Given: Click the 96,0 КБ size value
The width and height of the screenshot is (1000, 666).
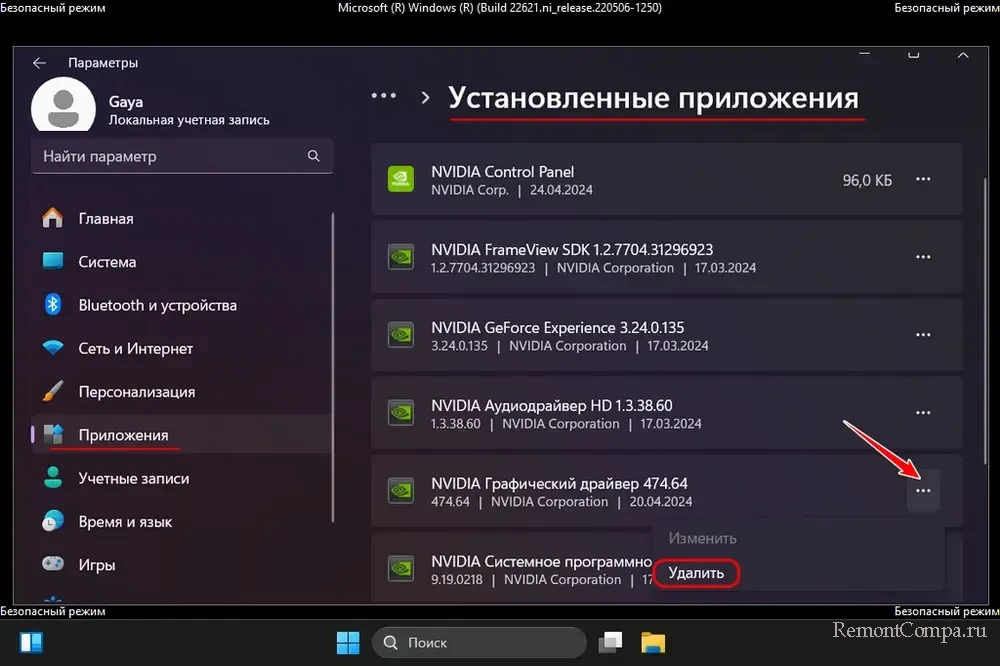Looking at the screenshot, I should click(x=867, y=181).
